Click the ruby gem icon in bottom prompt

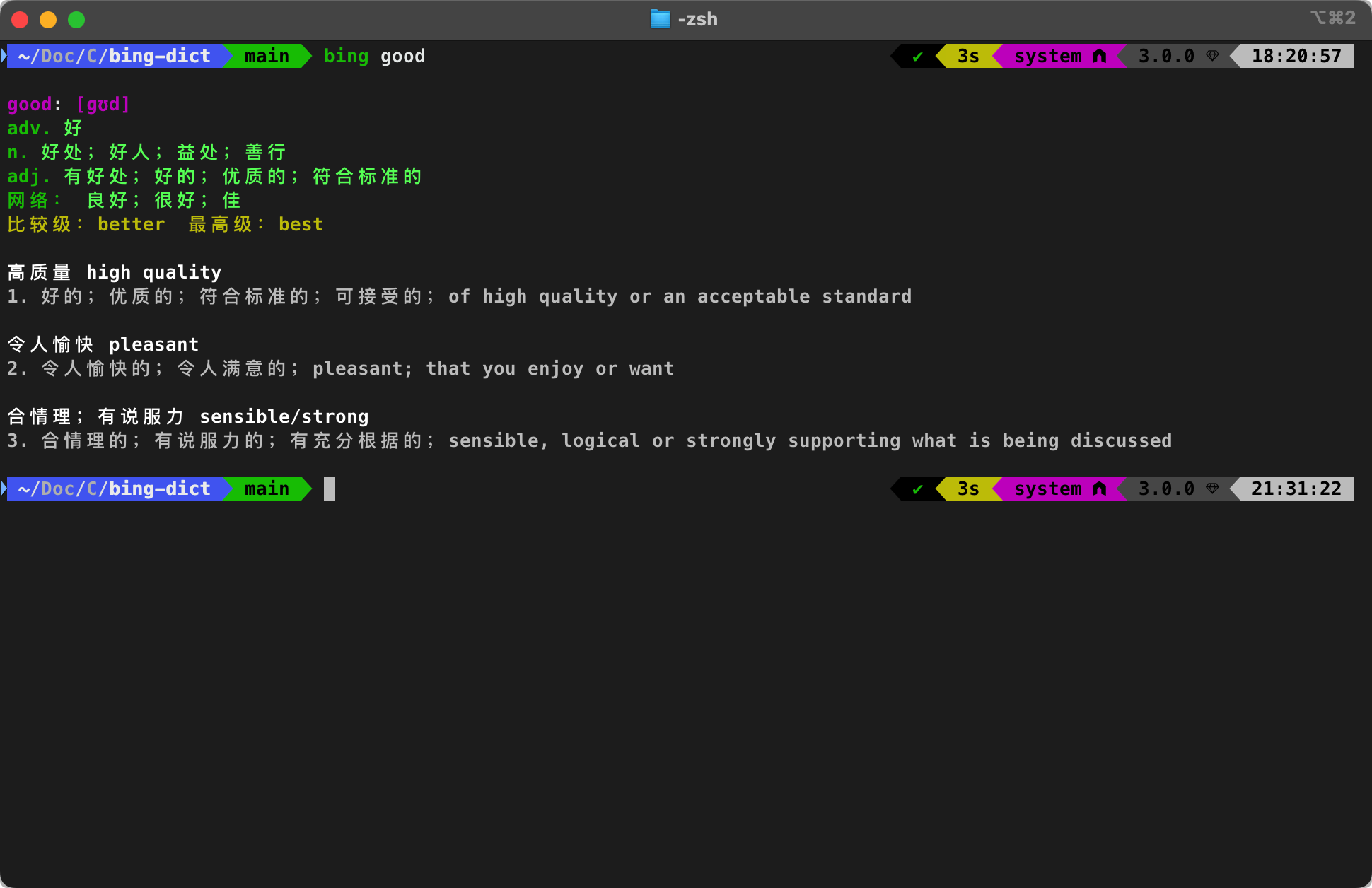tap(1212, 489)
